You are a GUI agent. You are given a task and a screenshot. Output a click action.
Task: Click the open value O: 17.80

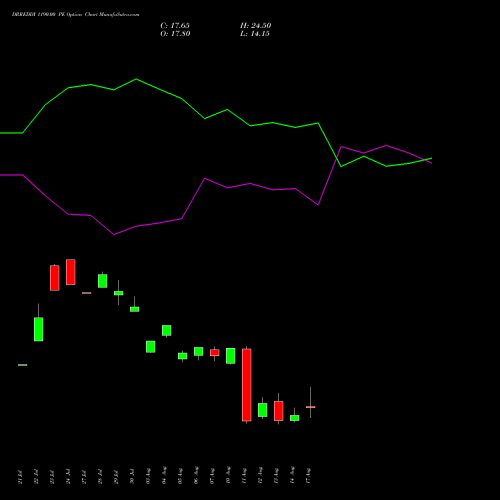175,34
